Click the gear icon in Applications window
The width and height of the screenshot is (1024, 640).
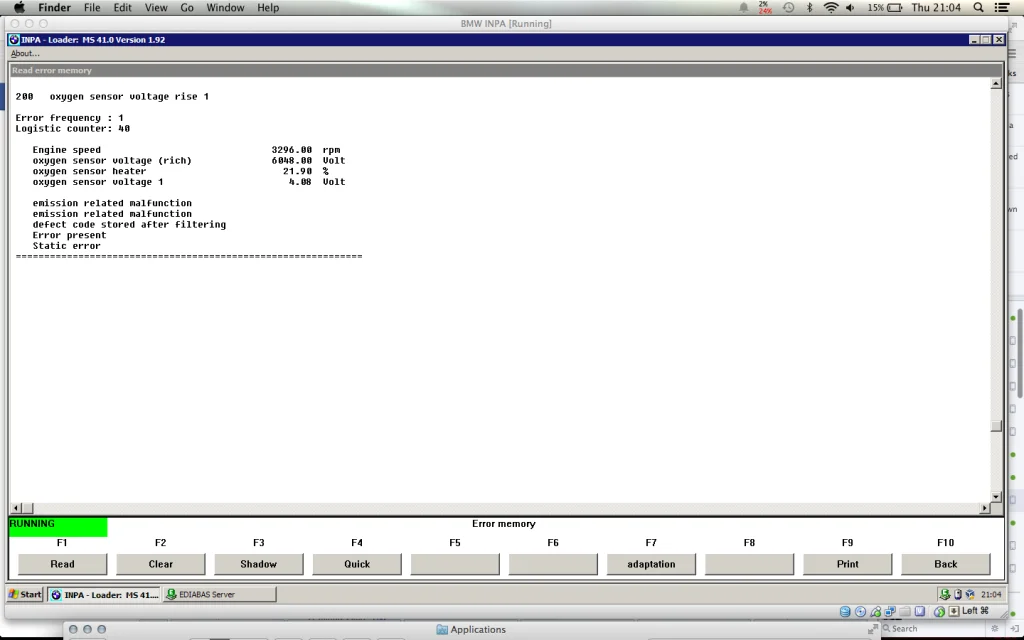coord(995,629)
